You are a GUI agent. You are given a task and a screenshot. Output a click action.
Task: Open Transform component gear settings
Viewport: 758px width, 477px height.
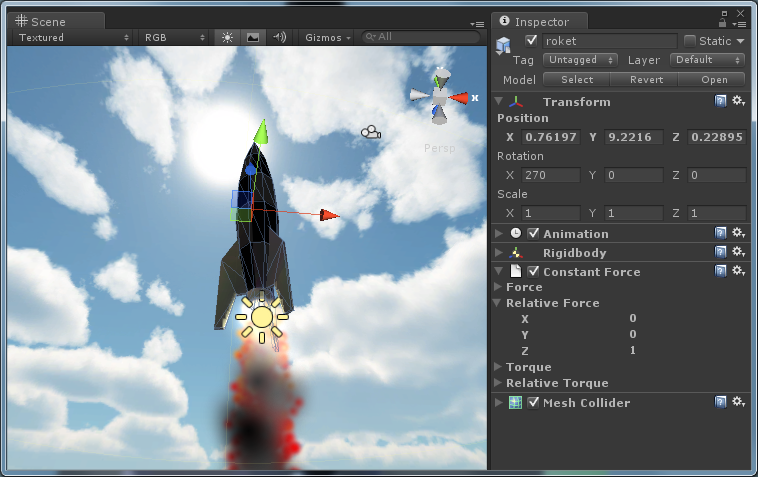[x=738, y=101]
